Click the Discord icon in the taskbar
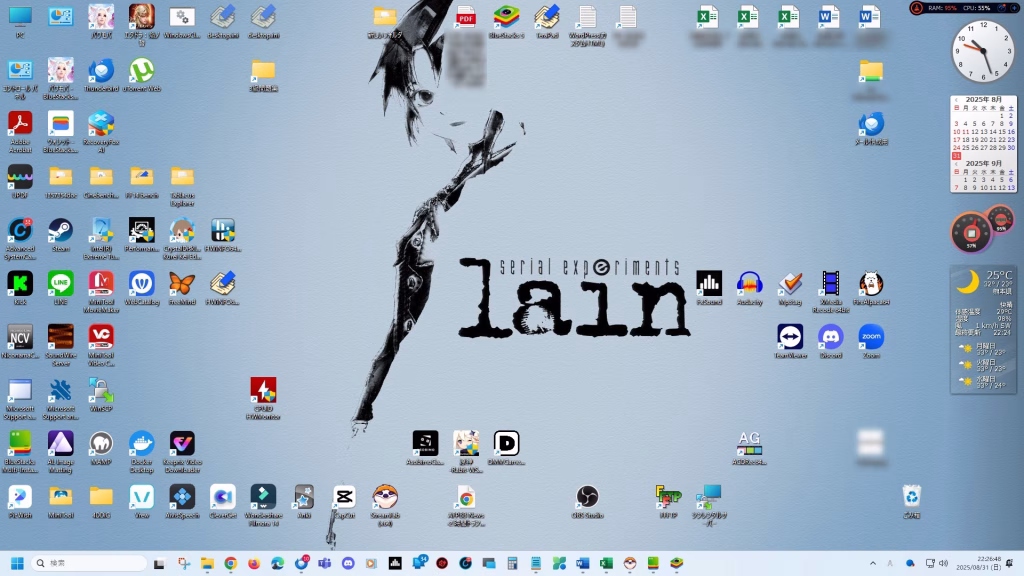 tap(348, 563)
